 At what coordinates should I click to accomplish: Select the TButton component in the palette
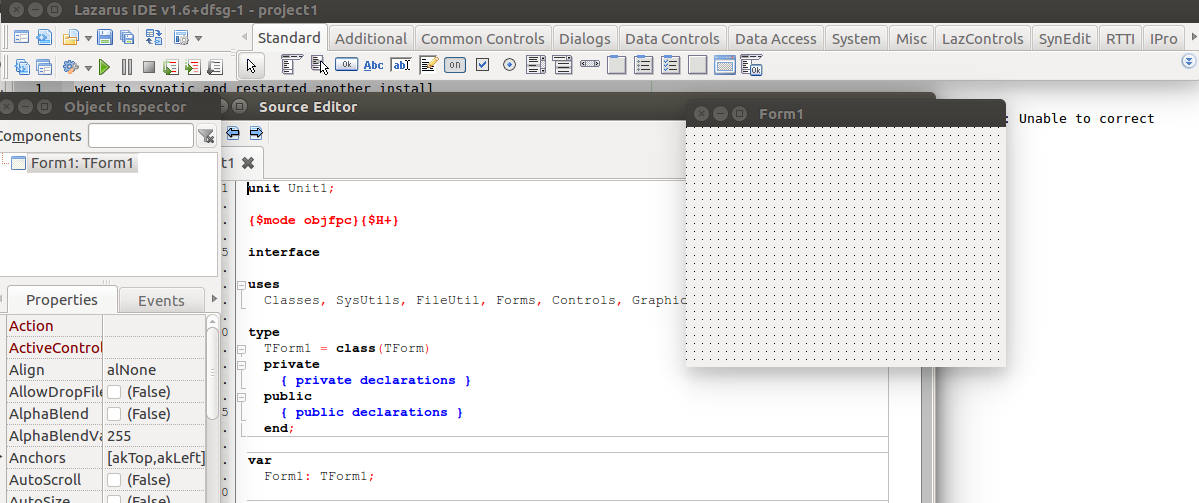[x=347, y=66]
